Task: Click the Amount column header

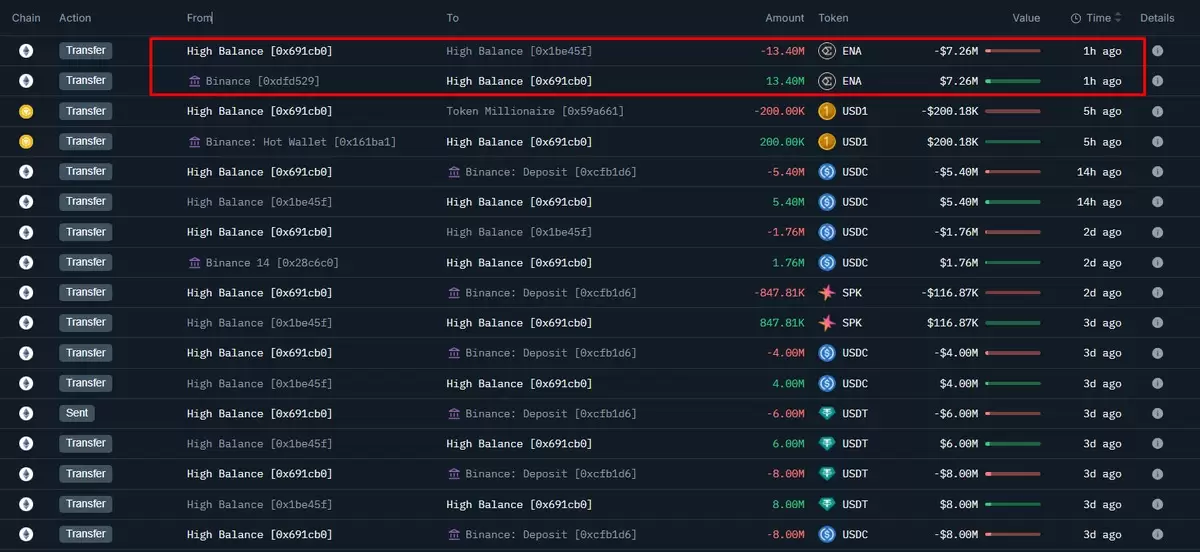Action: point(785,18)
